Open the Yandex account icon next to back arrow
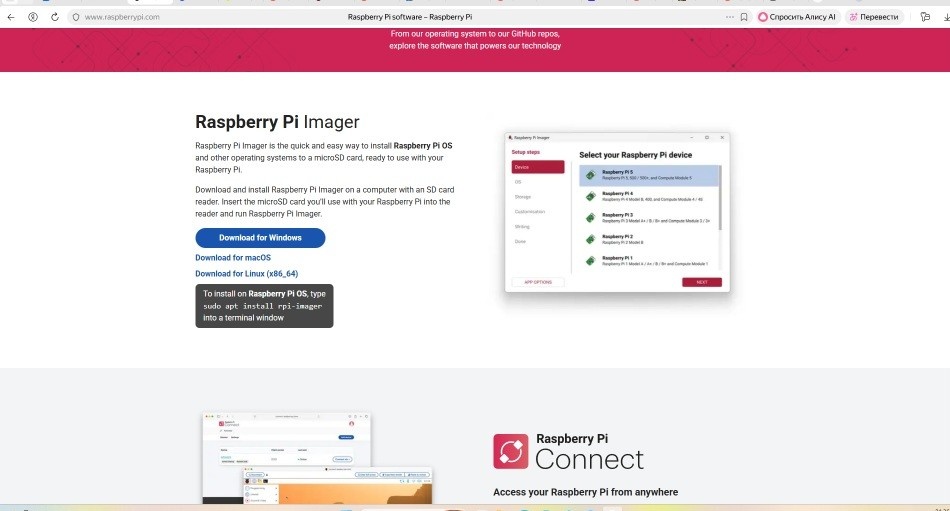 click(33, 17)
